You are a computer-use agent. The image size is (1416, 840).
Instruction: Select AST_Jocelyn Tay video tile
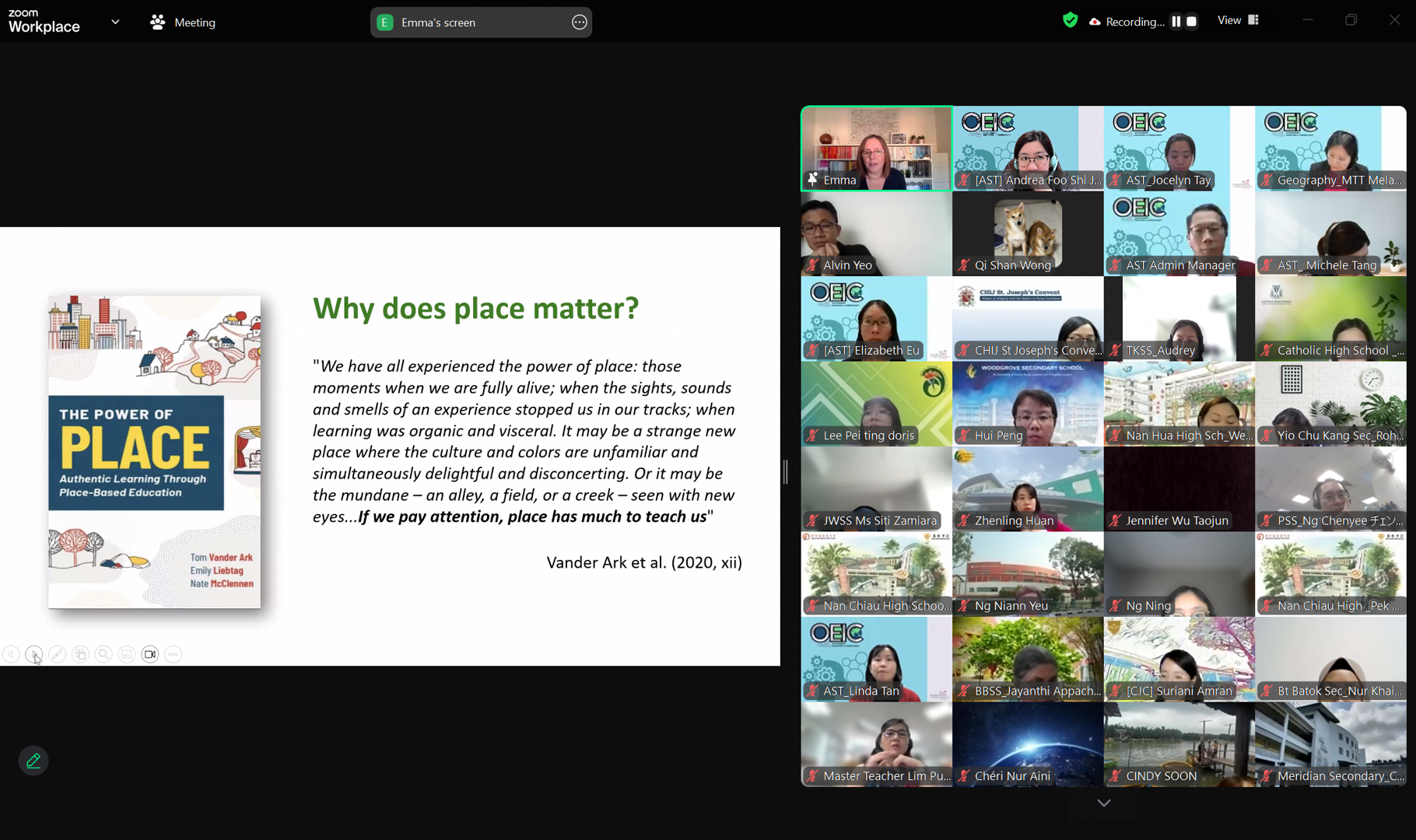(1179, 149)
